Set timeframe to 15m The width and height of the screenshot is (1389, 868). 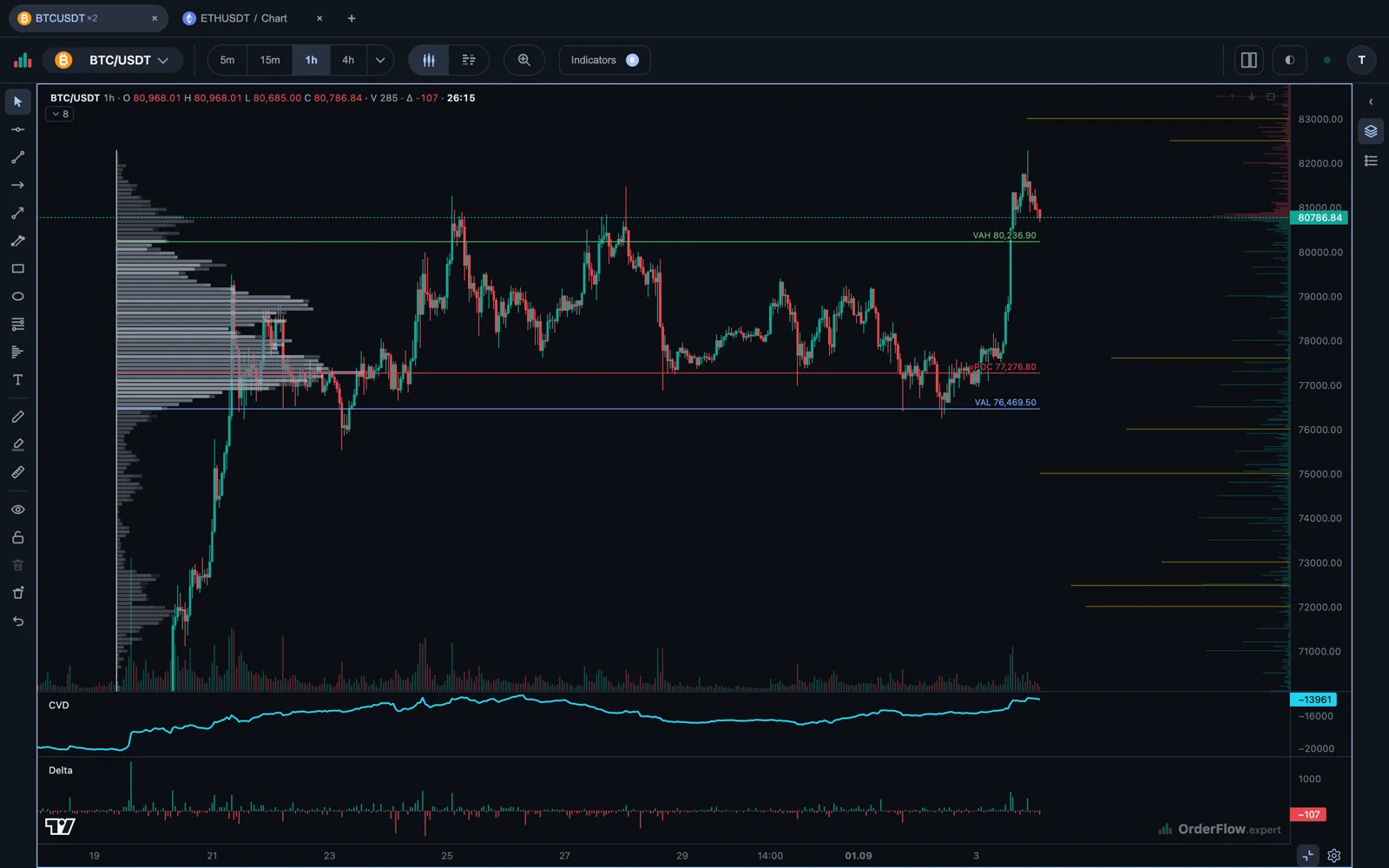click(x=270, y=60)
